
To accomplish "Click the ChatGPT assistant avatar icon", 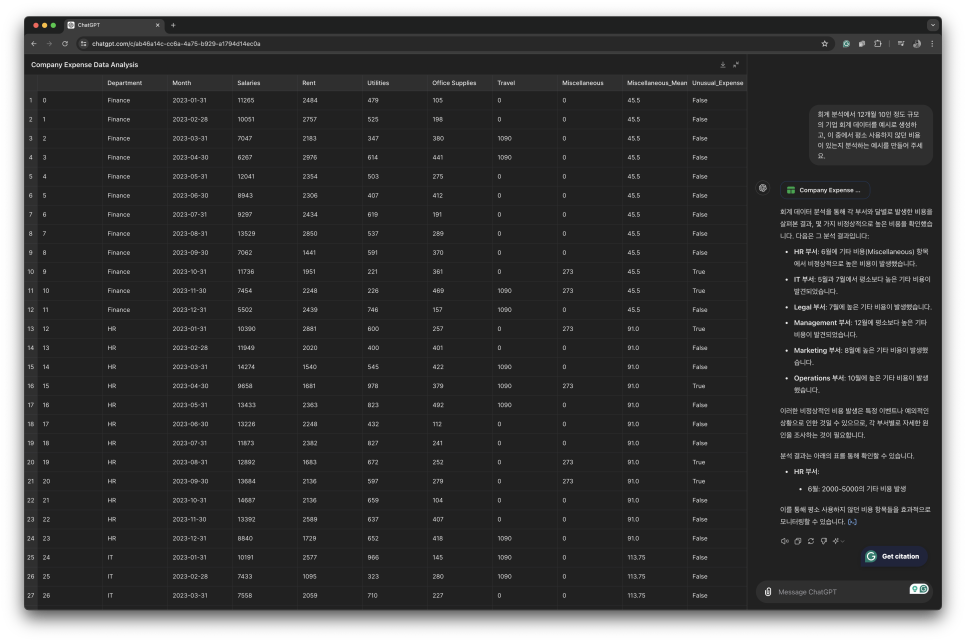I will point(763,188).
